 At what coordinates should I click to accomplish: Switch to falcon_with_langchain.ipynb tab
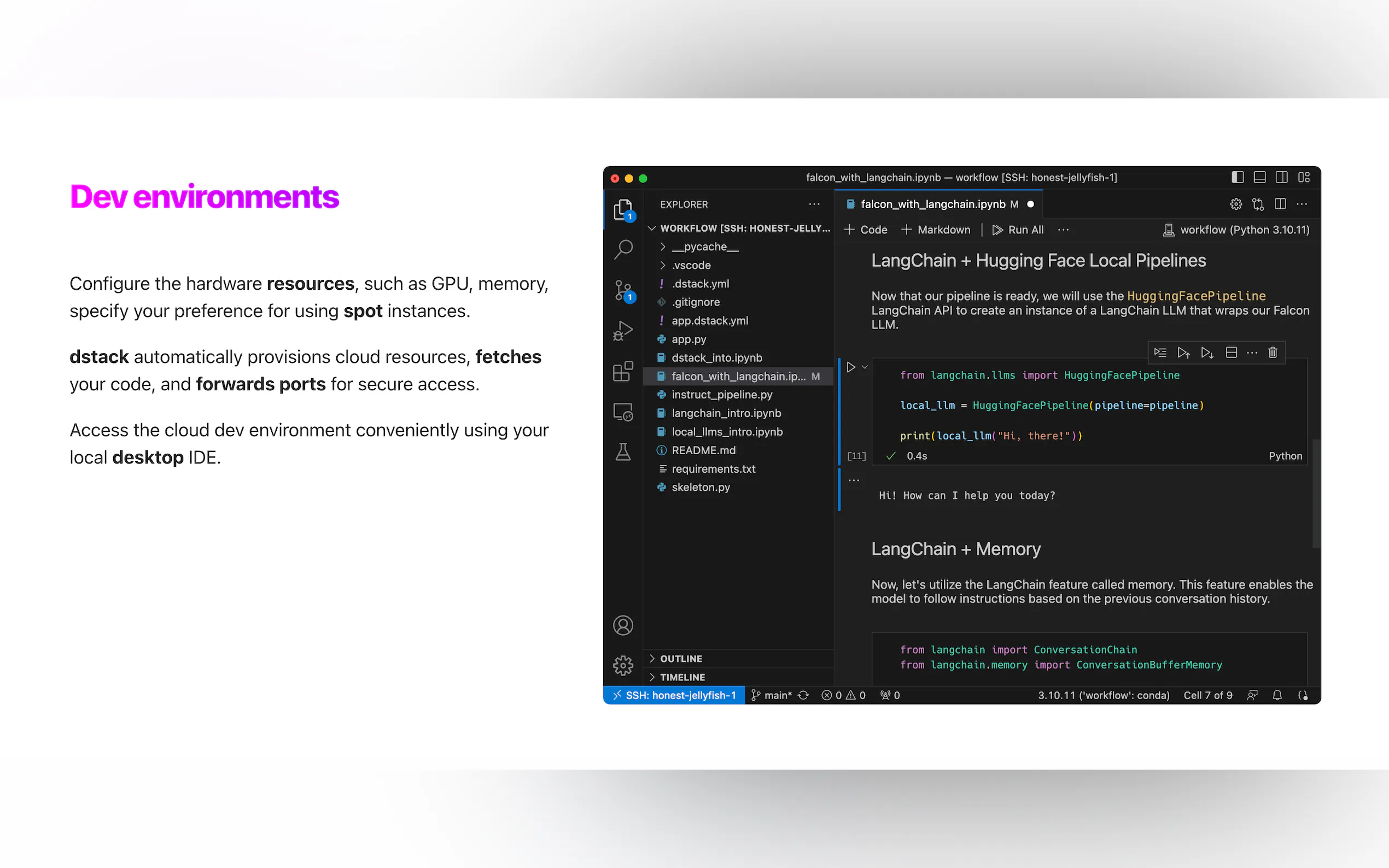[939, 204]
